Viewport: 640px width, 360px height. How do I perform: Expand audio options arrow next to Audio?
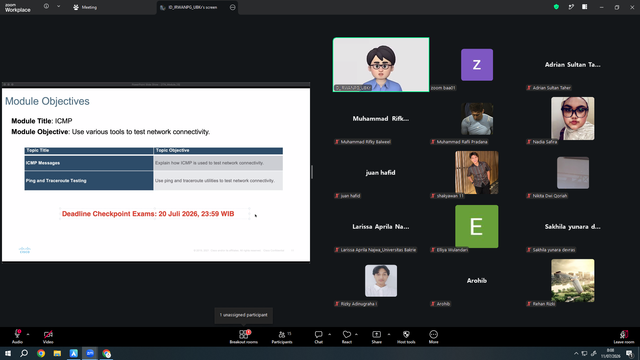click(28, 334)
